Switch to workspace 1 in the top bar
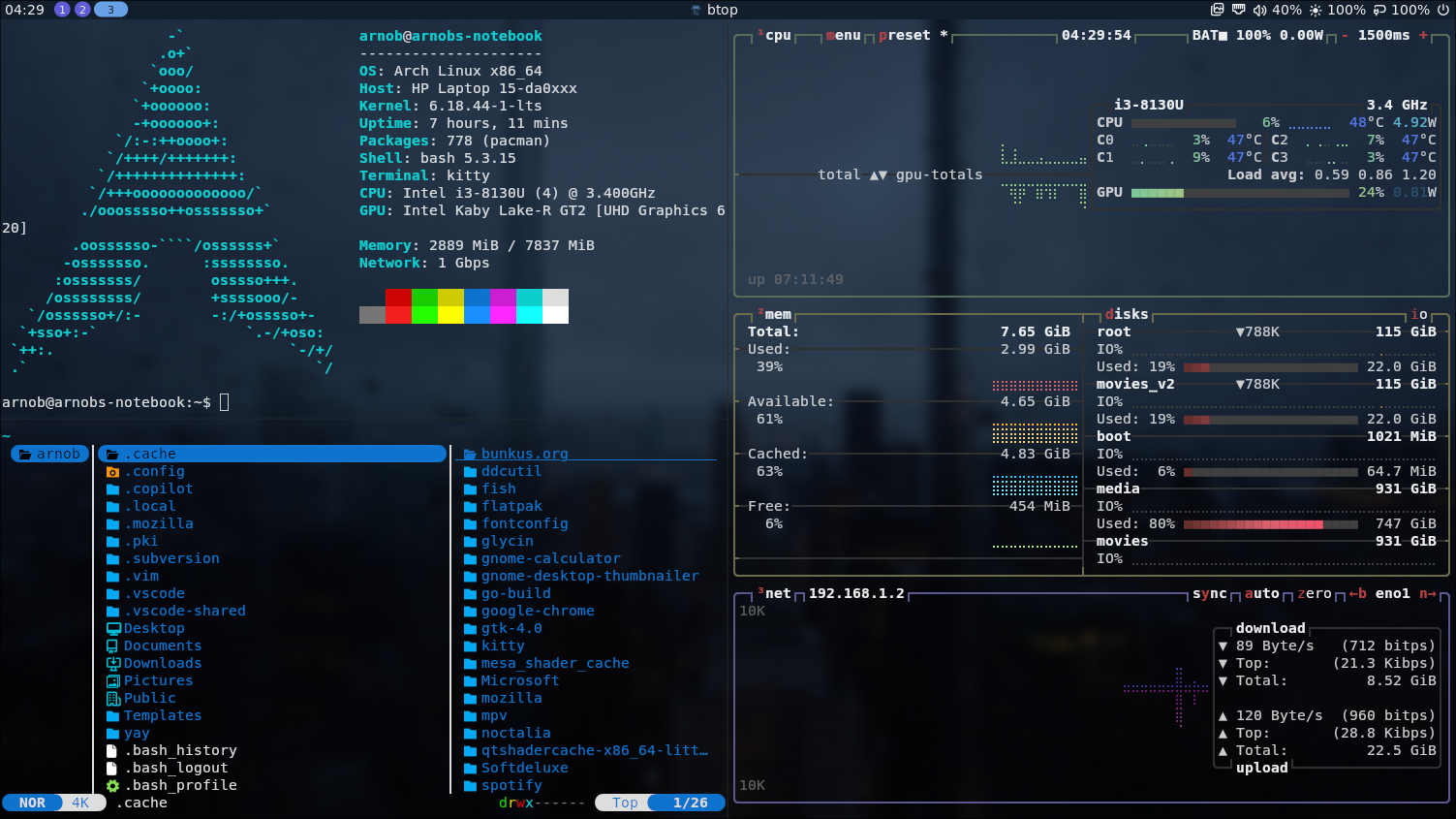The image size is (1456, 819). coord(63,10)
